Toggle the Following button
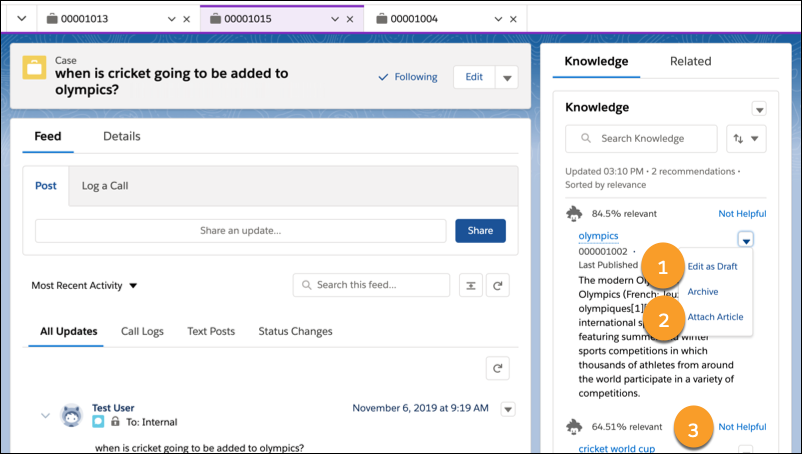Viewport: 802px width, 454px height. [408, 77]
